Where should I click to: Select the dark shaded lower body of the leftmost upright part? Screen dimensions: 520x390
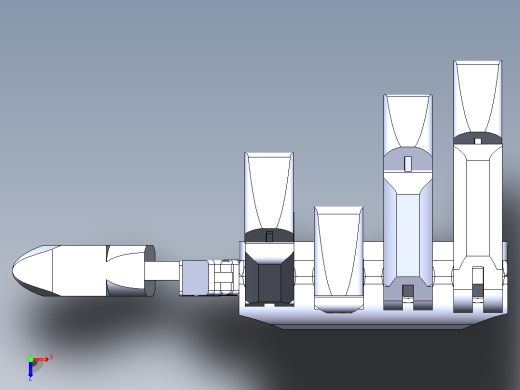pyautogui.click(x=269, y=278)
